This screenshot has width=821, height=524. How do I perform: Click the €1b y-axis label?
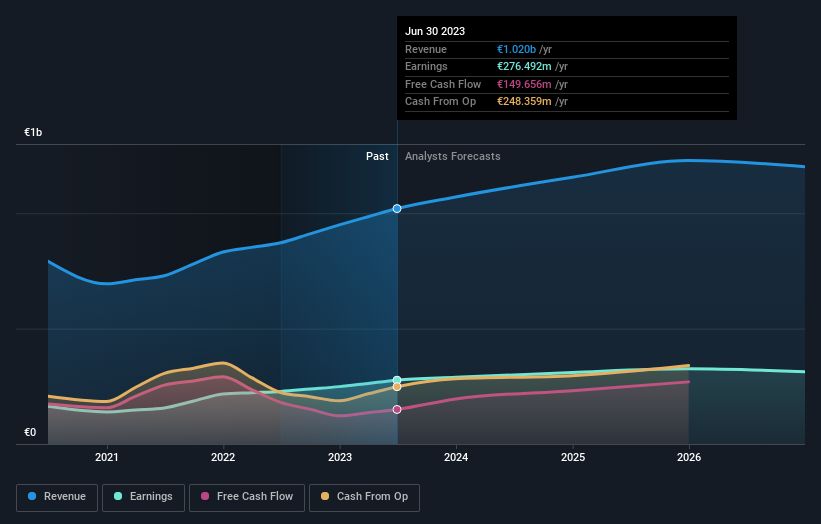point(33,132)
